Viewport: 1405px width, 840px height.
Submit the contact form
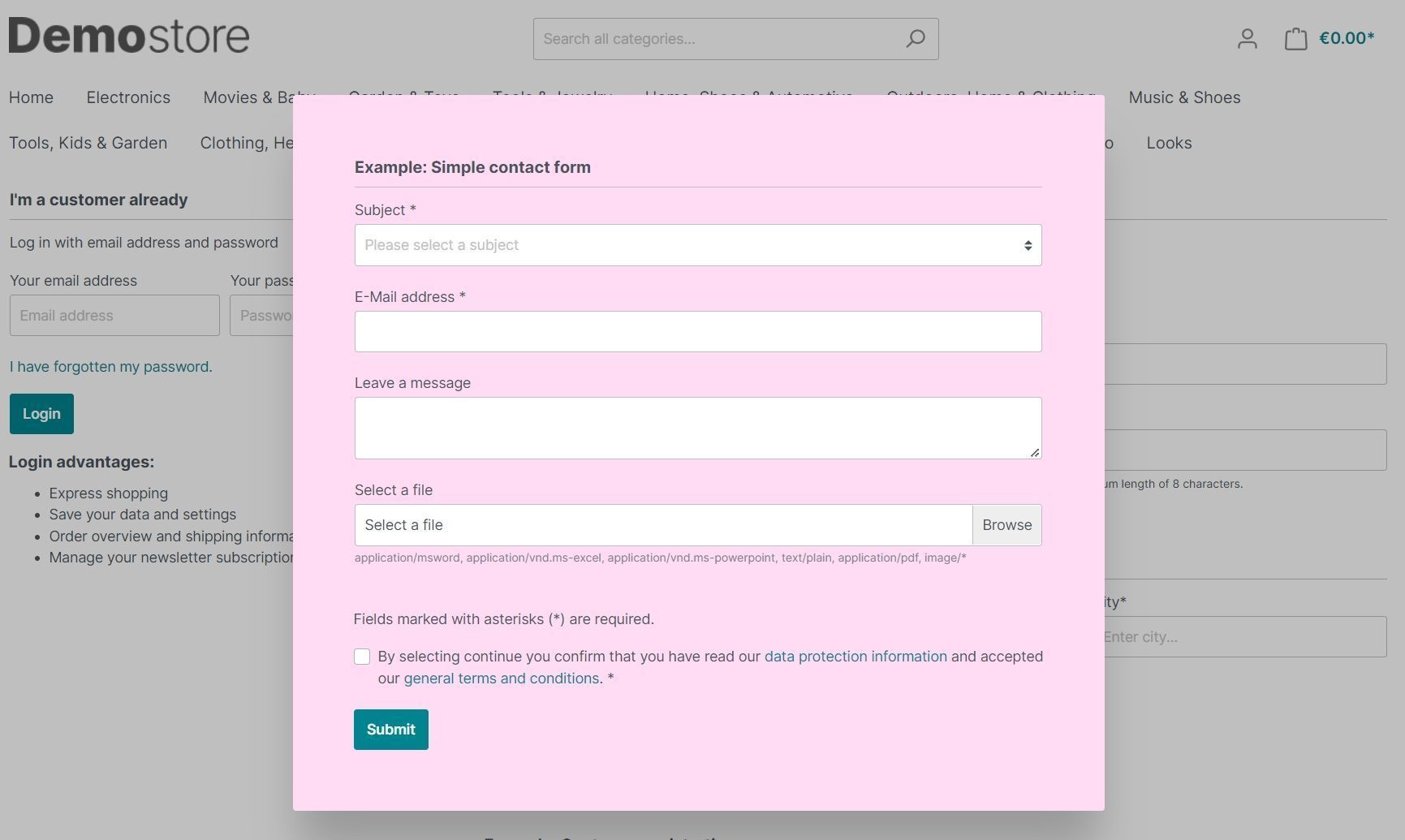[390, 730]
